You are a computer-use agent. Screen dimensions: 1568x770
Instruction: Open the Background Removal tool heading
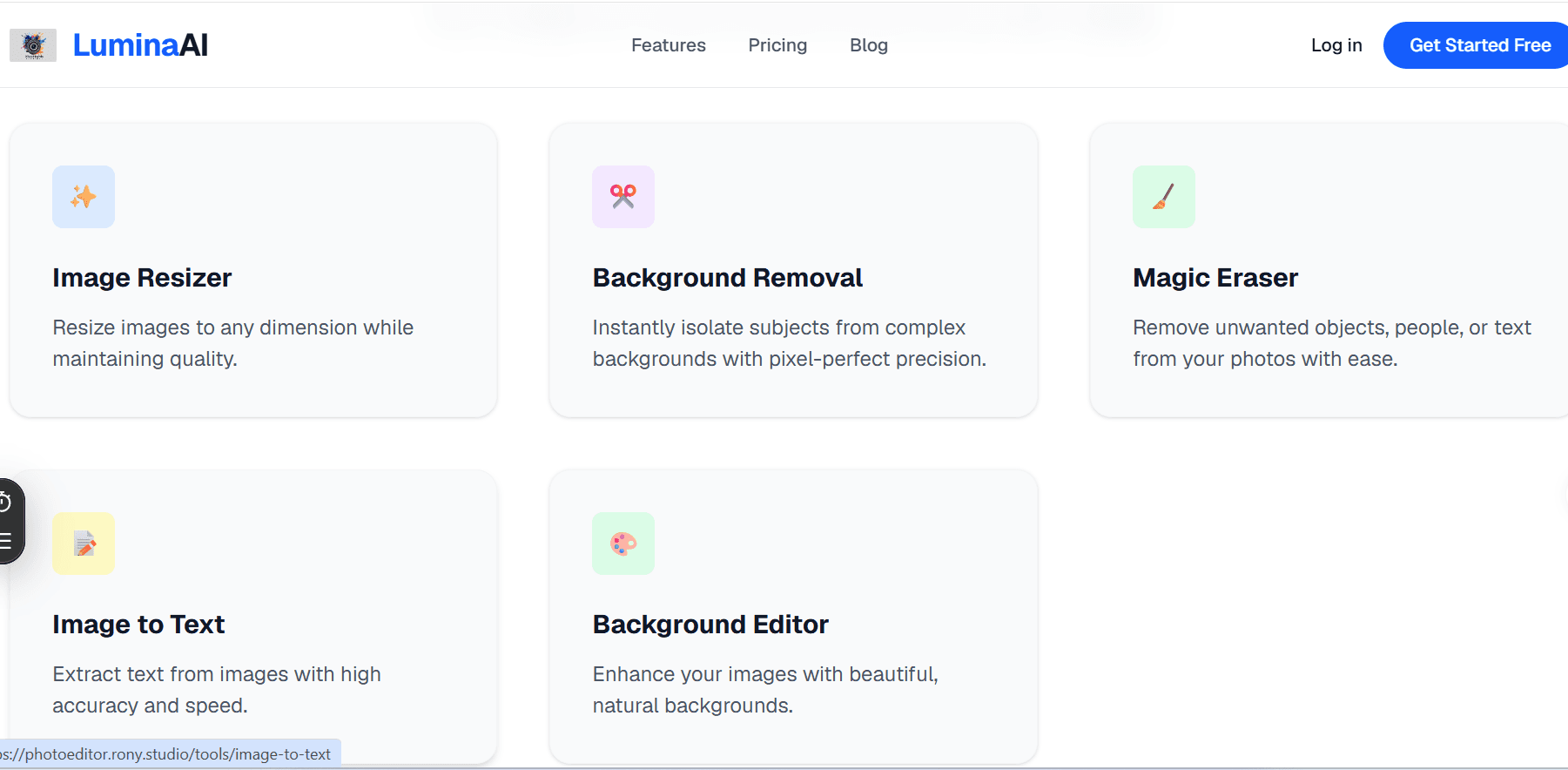[x=728, y=278]
